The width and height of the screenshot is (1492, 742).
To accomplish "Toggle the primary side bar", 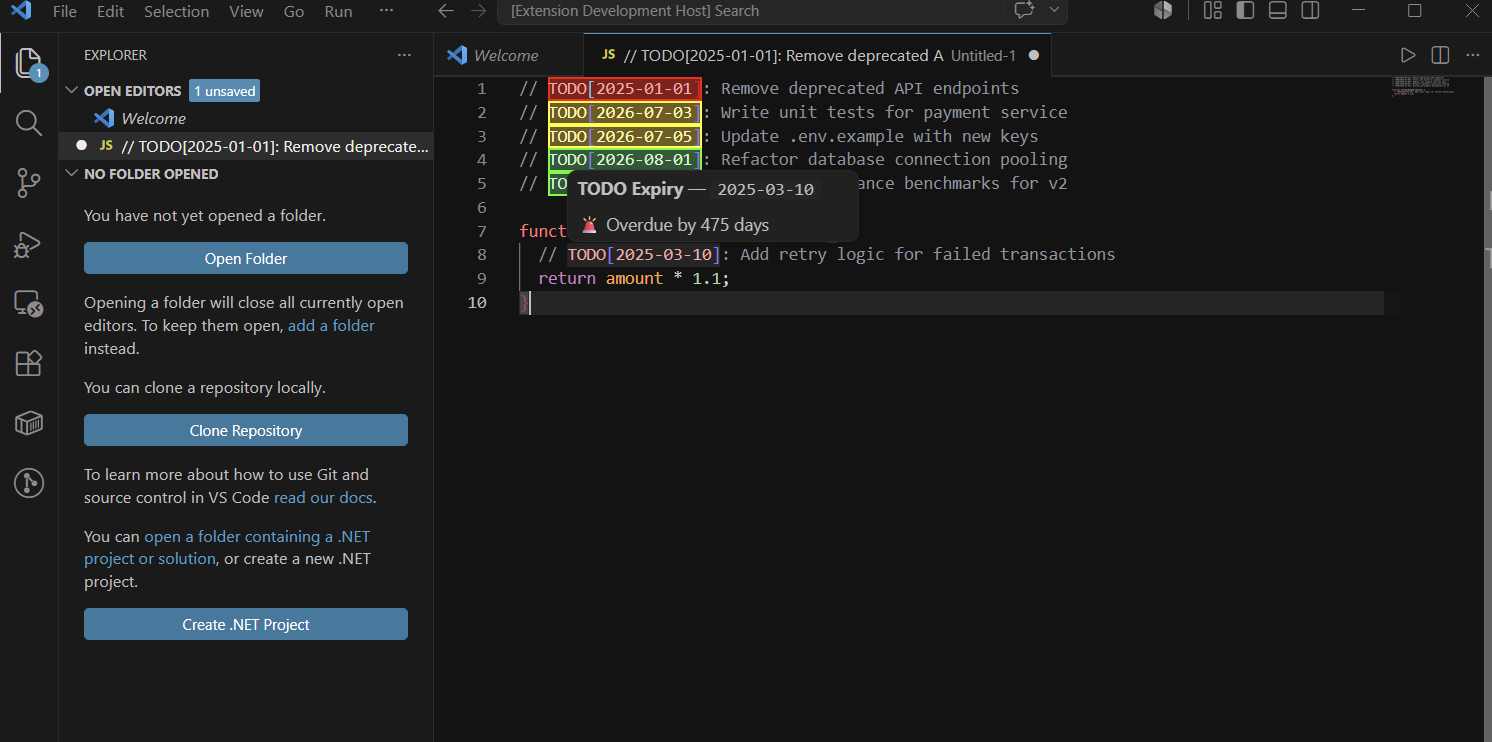I will pos(1245,11).
